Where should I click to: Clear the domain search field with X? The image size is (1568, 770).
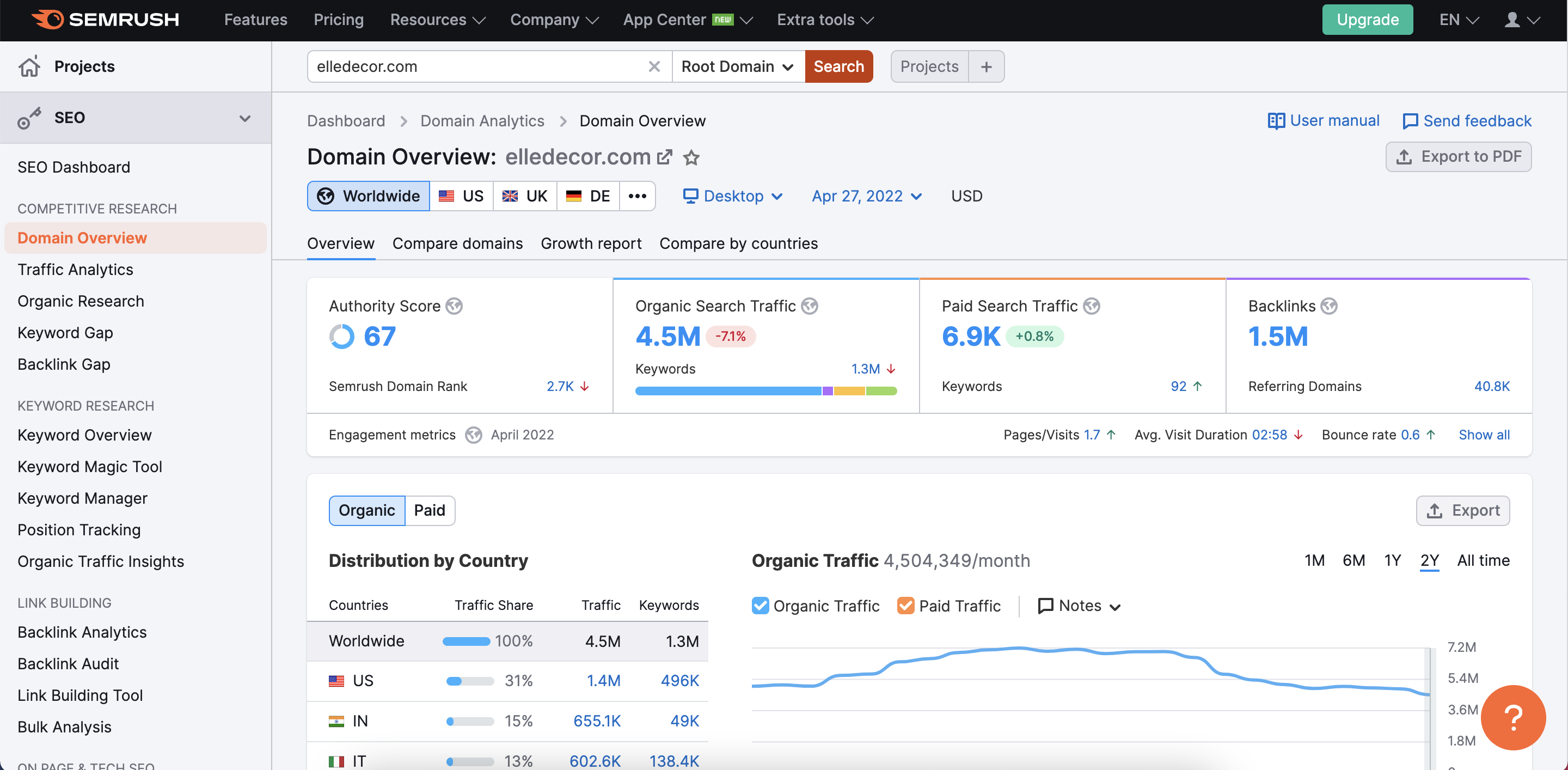(654, 66)
